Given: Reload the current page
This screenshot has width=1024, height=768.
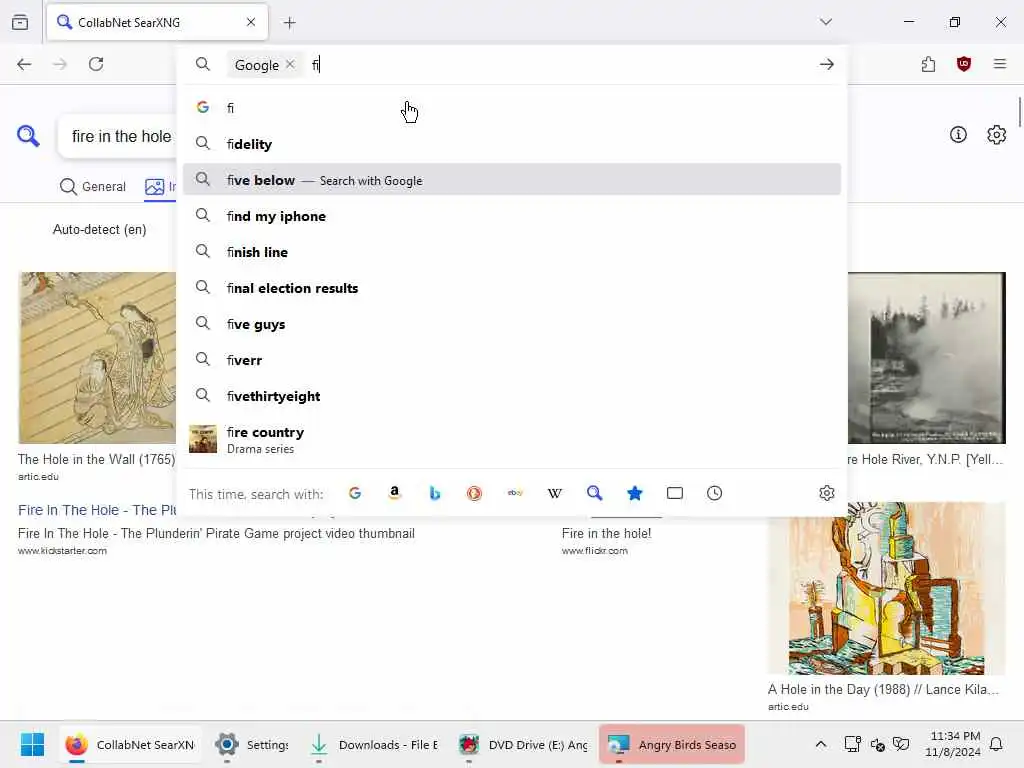Looking at the screenshot, I should 96,64.
